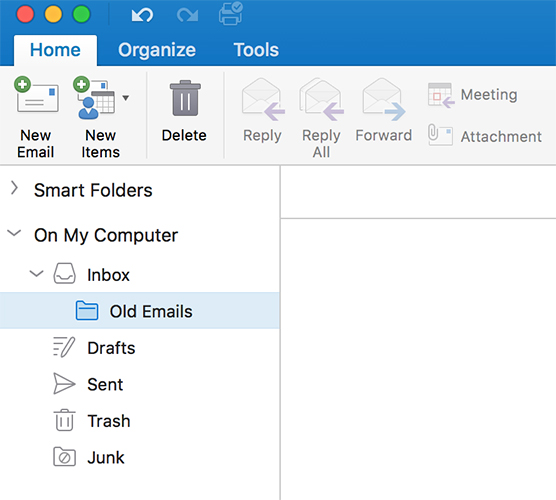Select the Old Emails folder
556x500 pixels.
pyautogui.click(x=140, y=311)
